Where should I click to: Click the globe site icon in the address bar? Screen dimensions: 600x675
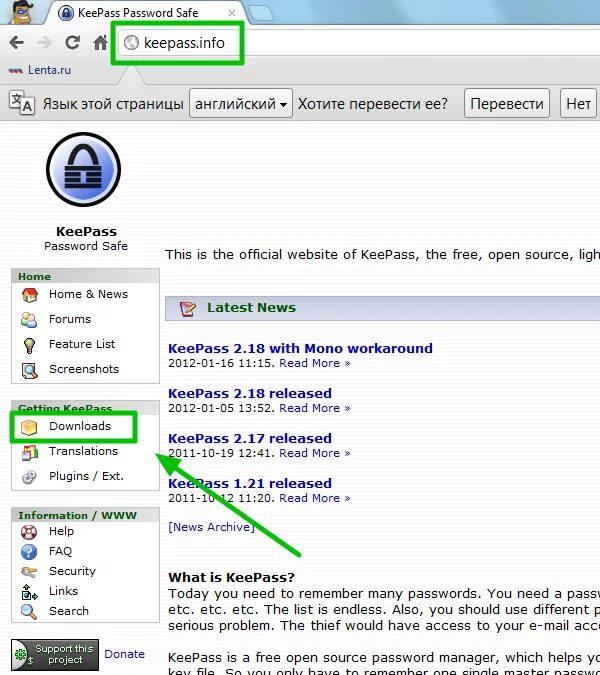click(131, 43)
